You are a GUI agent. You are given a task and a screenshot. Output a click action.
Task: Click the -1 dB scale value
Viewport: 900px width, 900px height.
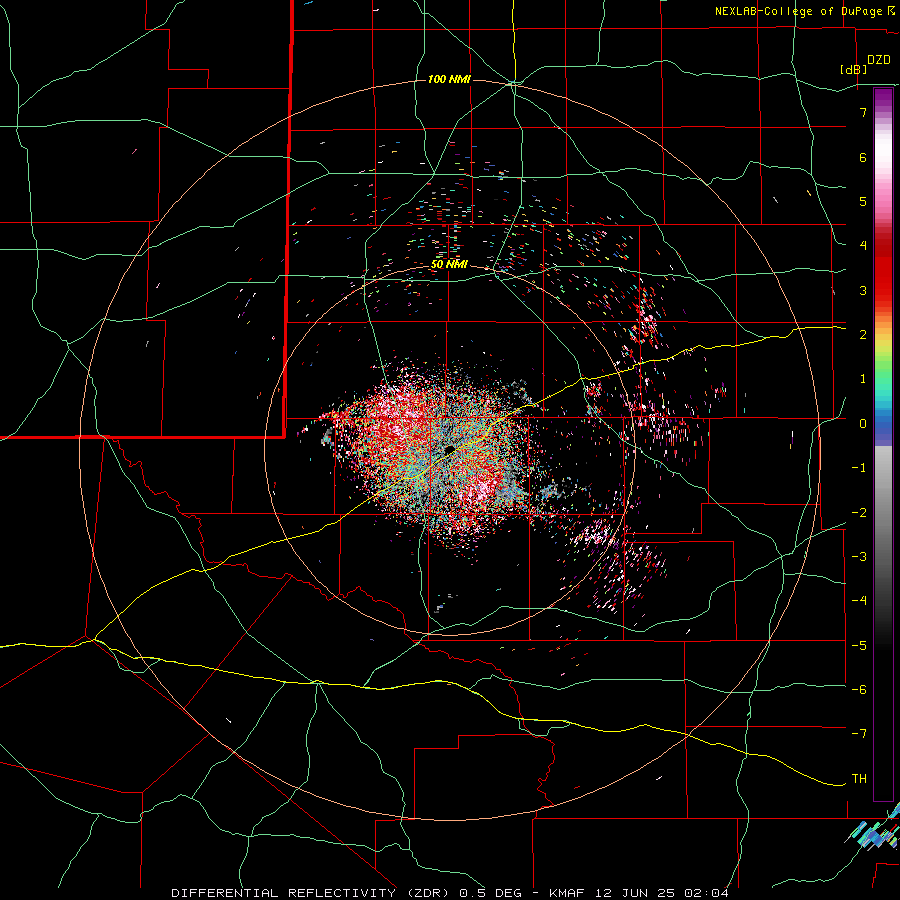(x=859, y=468)
